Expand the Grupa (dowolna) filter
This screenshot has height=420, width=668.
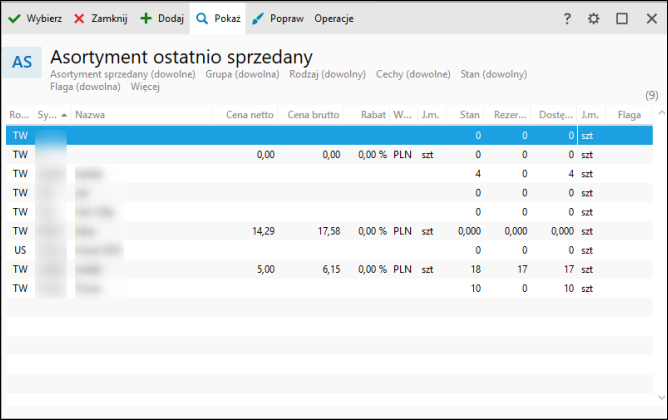tap(243, 74)
